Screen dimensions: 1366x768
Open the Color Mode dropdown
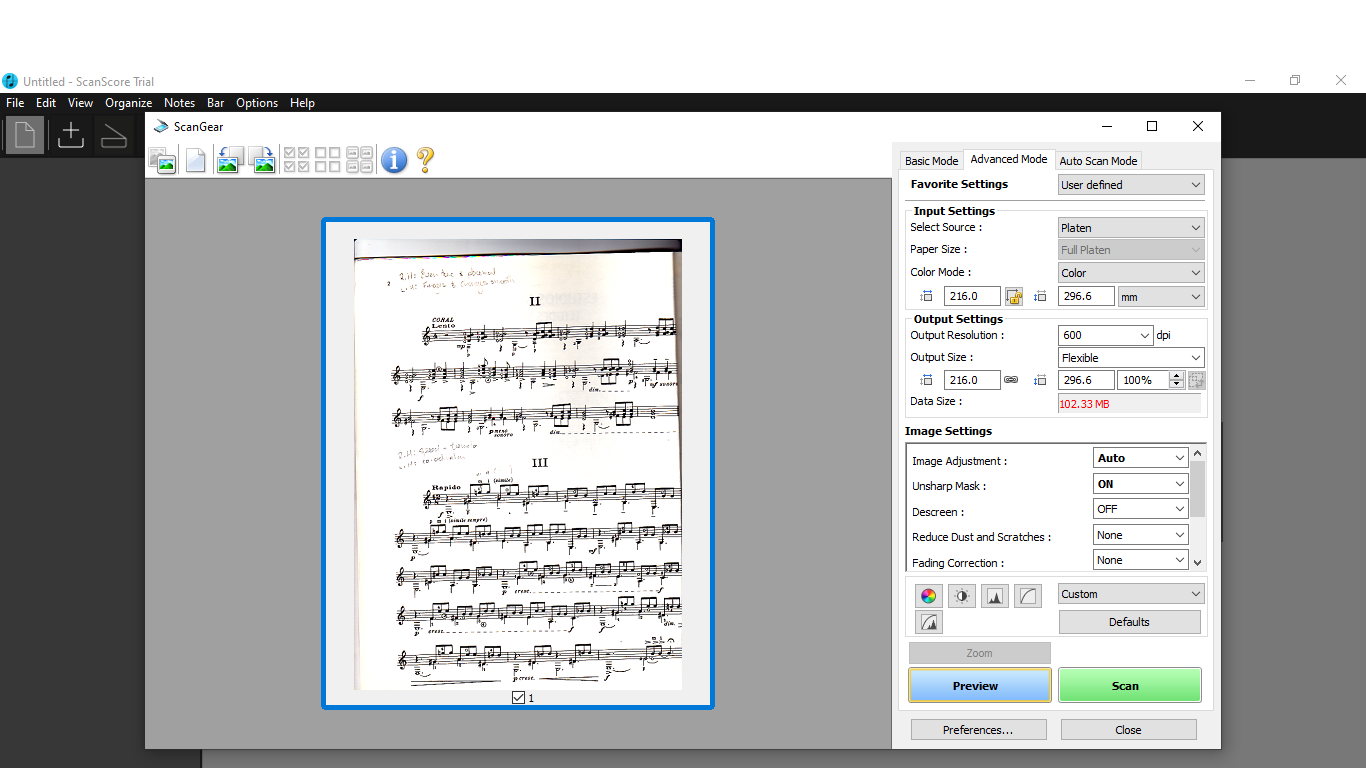point(1131,273)
